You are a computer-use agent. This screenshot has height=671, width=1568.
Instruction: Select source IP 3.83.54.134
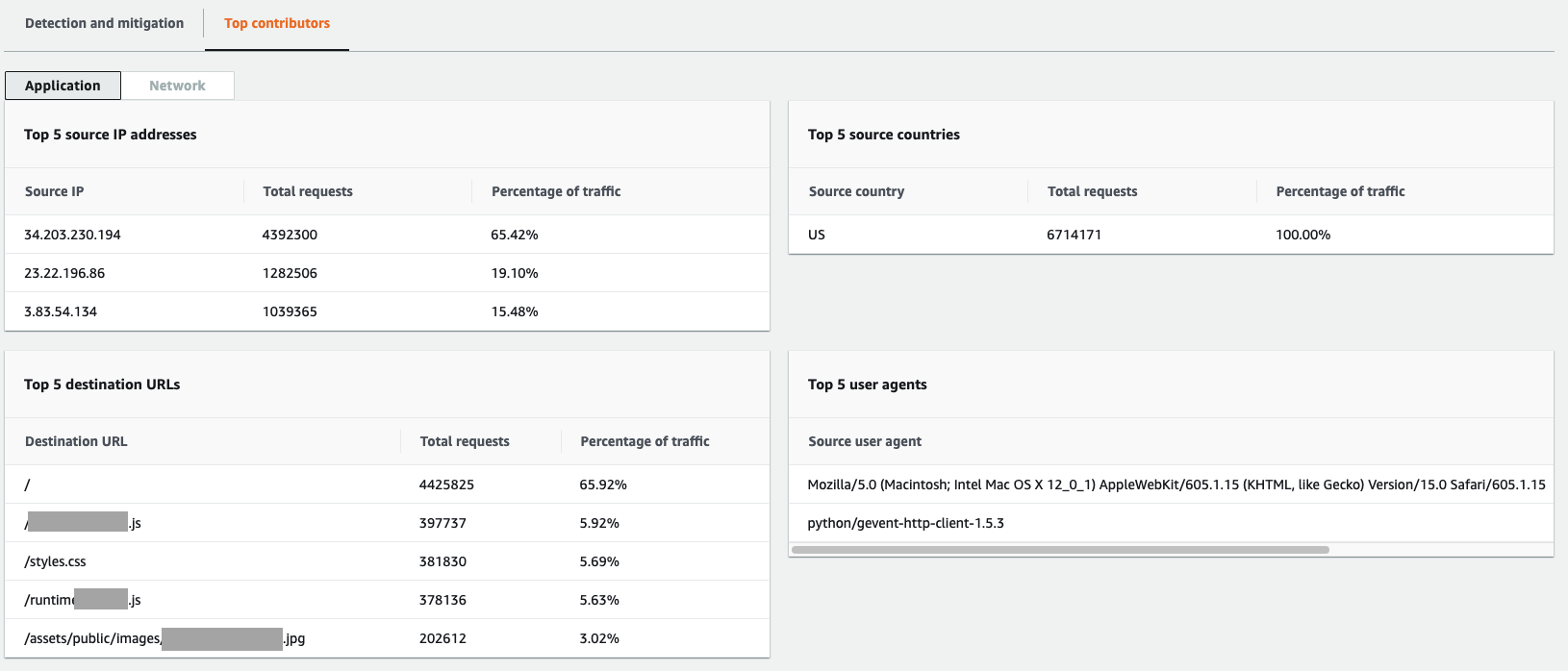coord(61,311)
